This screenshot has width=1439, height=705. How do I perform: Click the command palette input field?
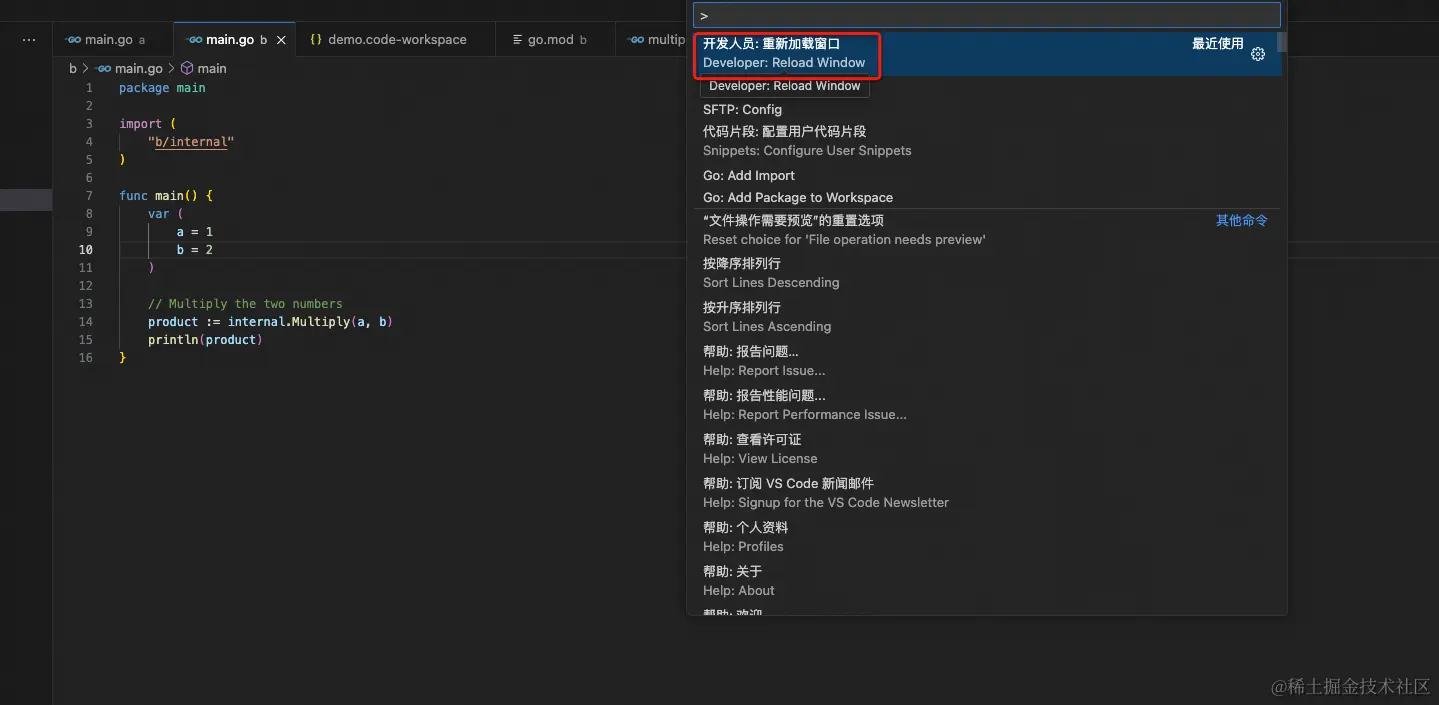click(x=986, y=15)
